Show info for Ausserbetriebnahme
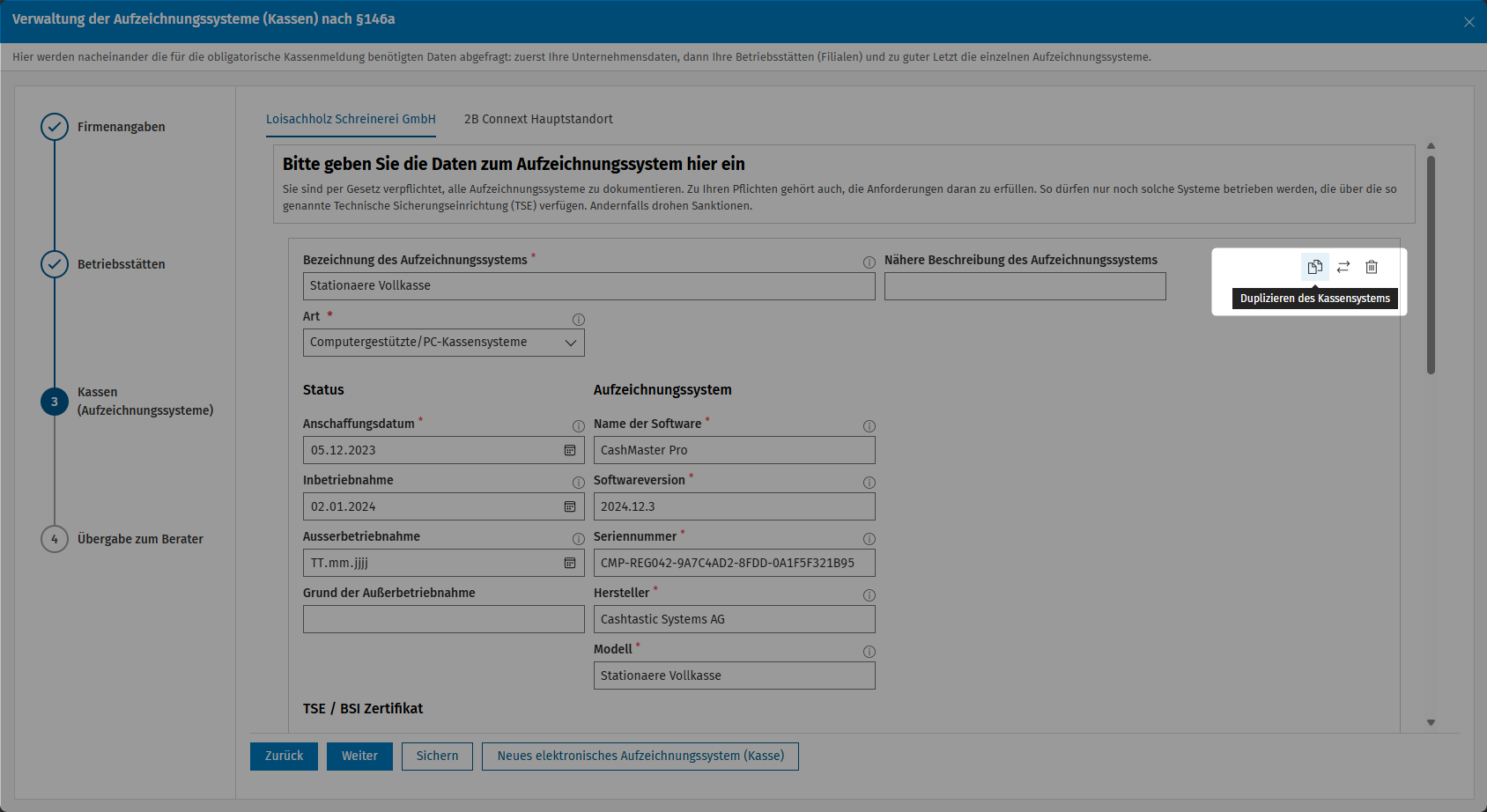Screen dimensions: 1487x812 click(x=578, y=539)
